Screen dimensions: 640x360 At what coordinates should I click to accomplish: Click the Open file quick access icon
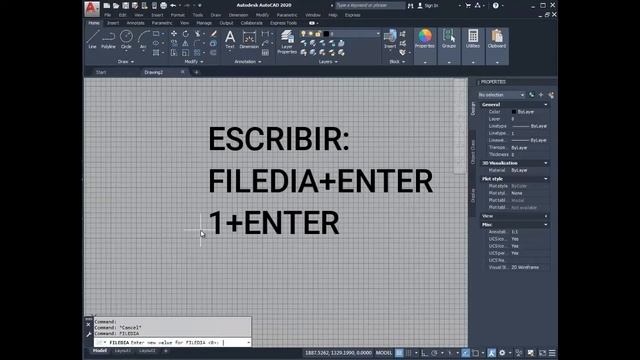click(x=116, y=6)
